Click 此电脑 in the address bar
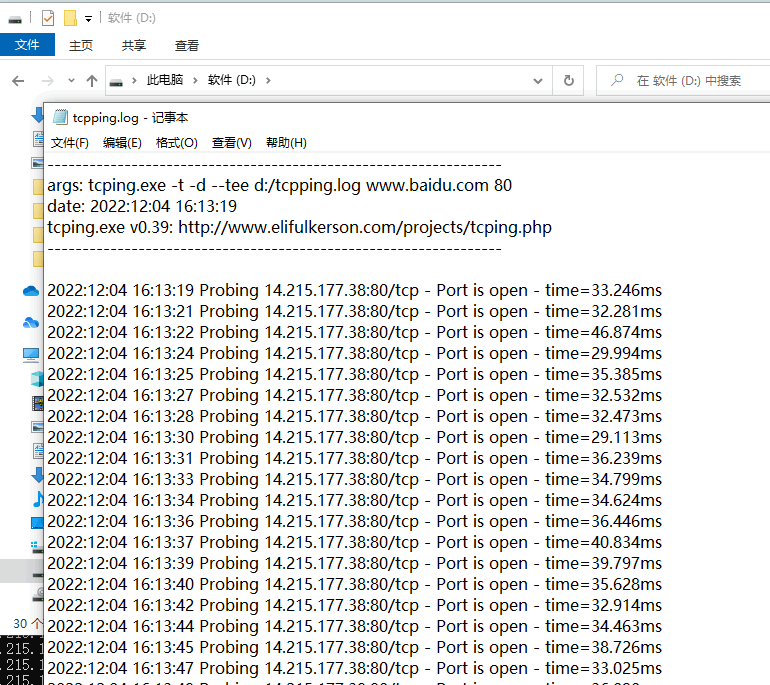770x685 pixels. click(x=165, y=80)
